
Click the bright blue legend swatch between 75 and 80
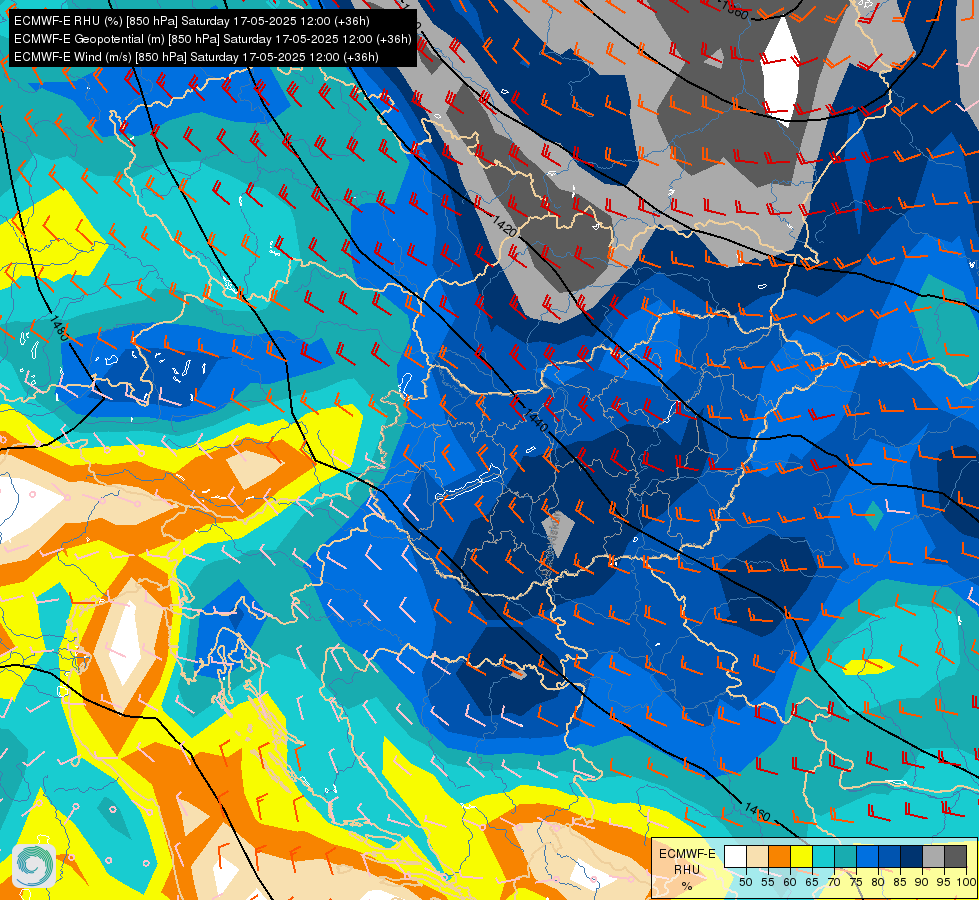tap(867, 856)
